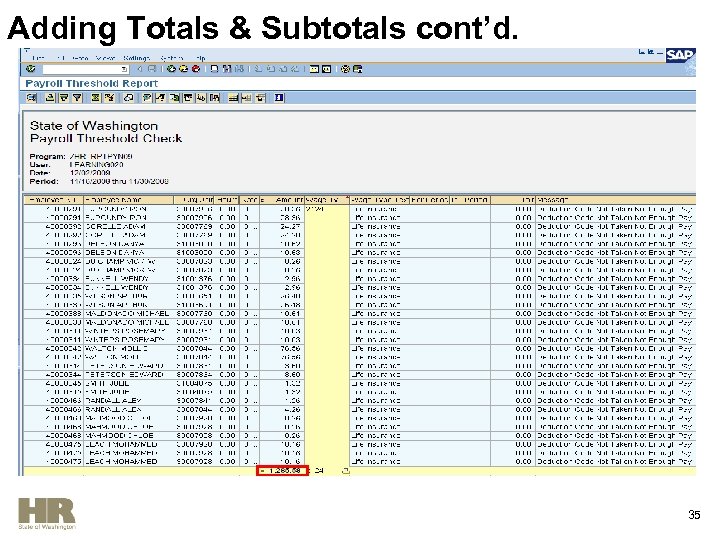Click the Total sigma icon
The width and height of the screenshot is (720, 540).
click(x=96, y=97)
